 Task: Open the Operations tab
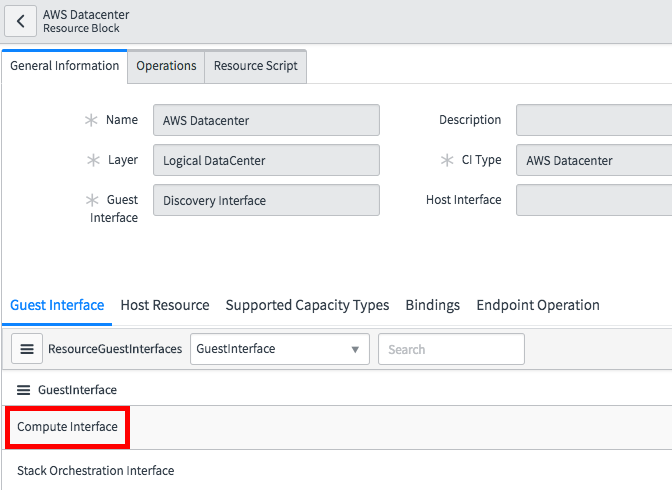(x=166, y=66)
